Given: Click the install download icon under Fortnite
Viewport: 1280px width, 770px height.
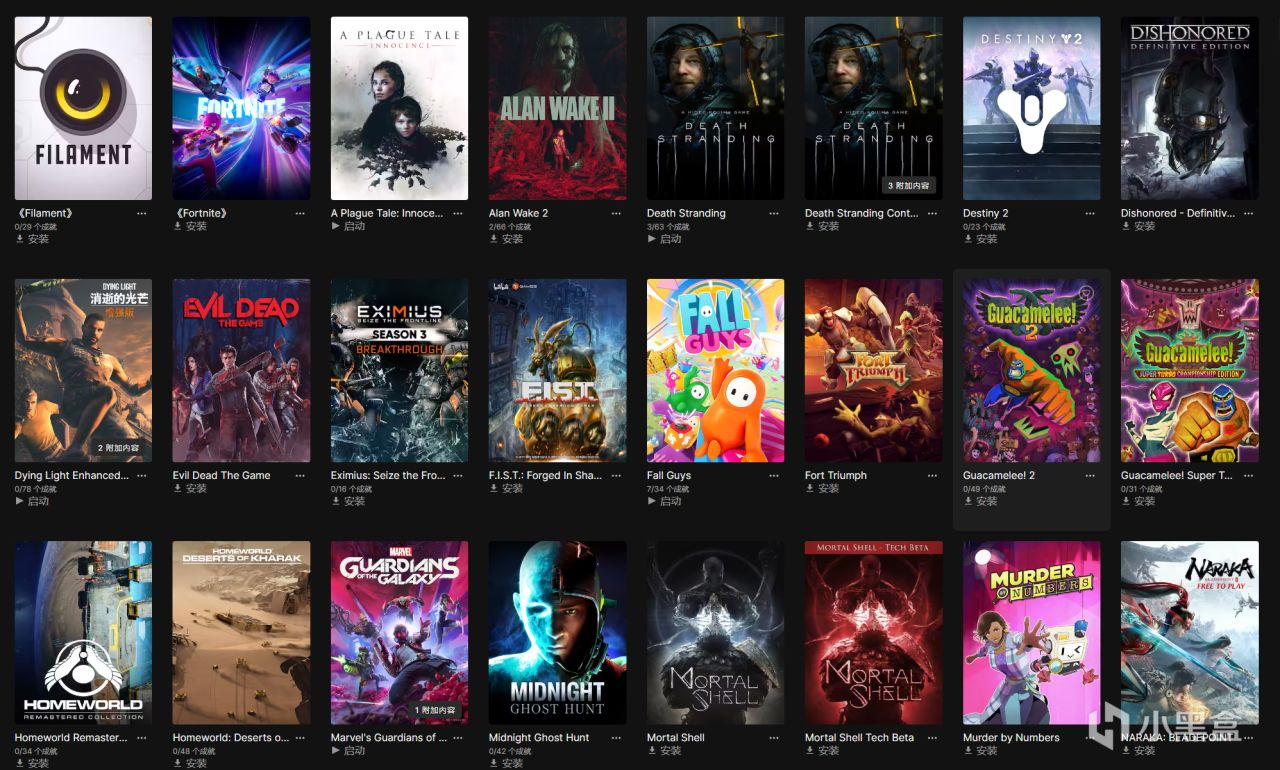Looking at the screenshot, I should pos(177,226).
